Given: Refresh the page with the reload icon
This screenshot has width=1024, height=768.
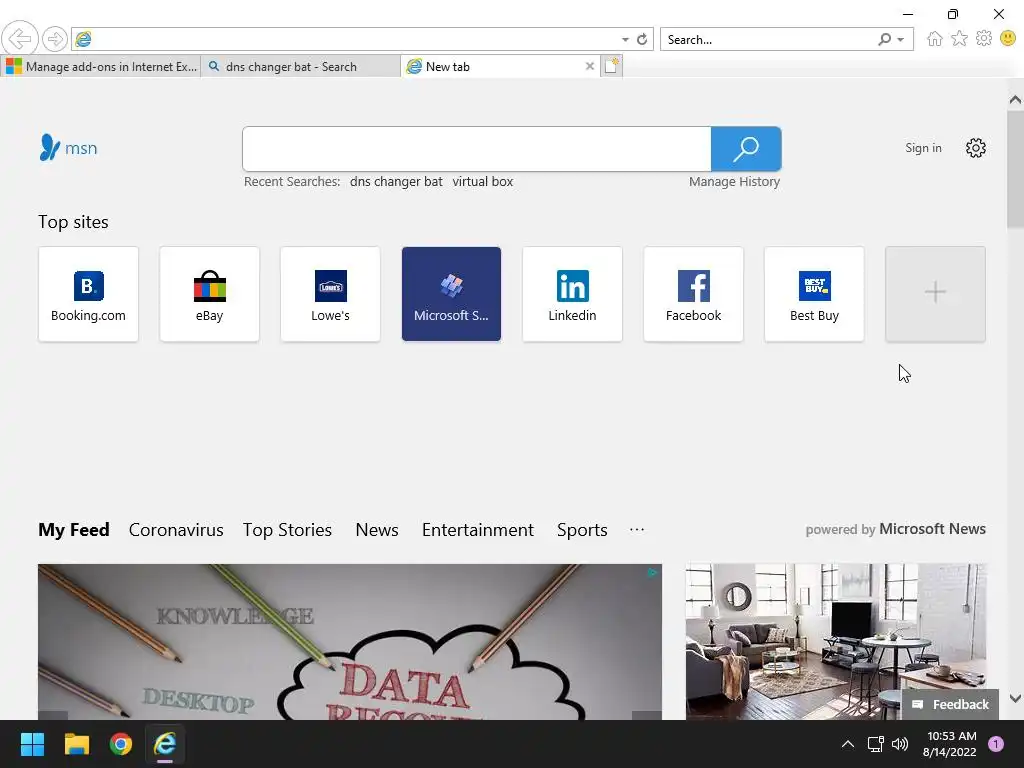Looking at the screenshot, I should tap(642, 39).
